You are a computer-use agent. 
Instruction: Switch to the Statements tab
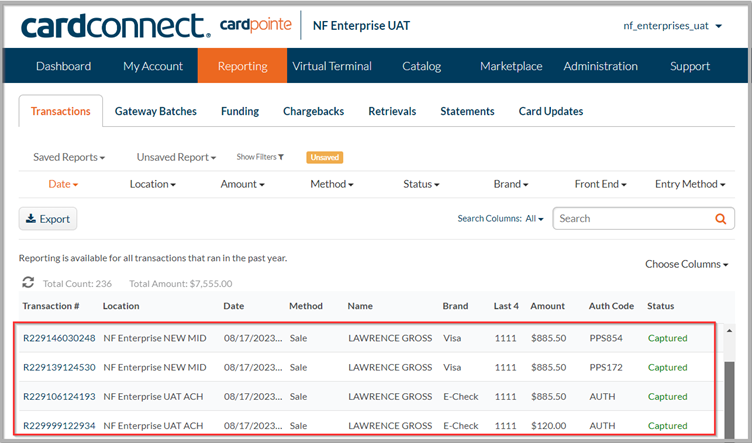tap(467, 111)
